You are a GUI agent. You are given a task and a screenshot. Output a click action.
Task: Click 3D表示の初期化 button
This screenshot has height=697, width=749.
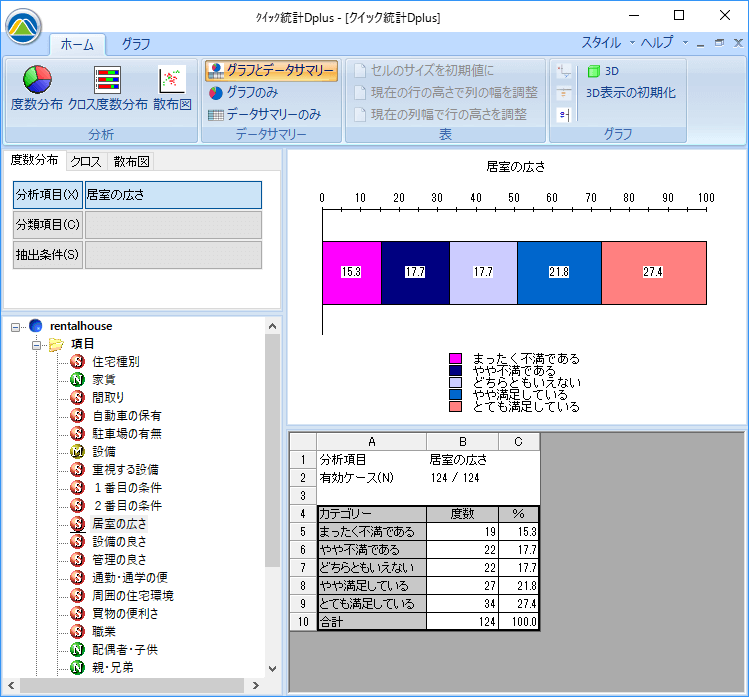[x=630, y=92]
